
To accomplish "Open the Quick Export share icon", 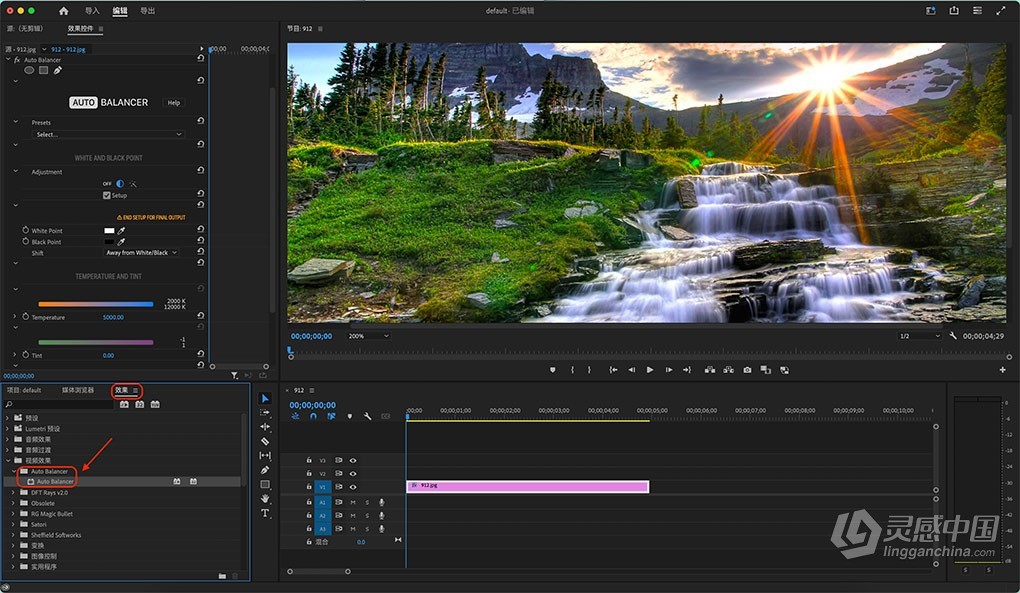I will coord(954,10).
